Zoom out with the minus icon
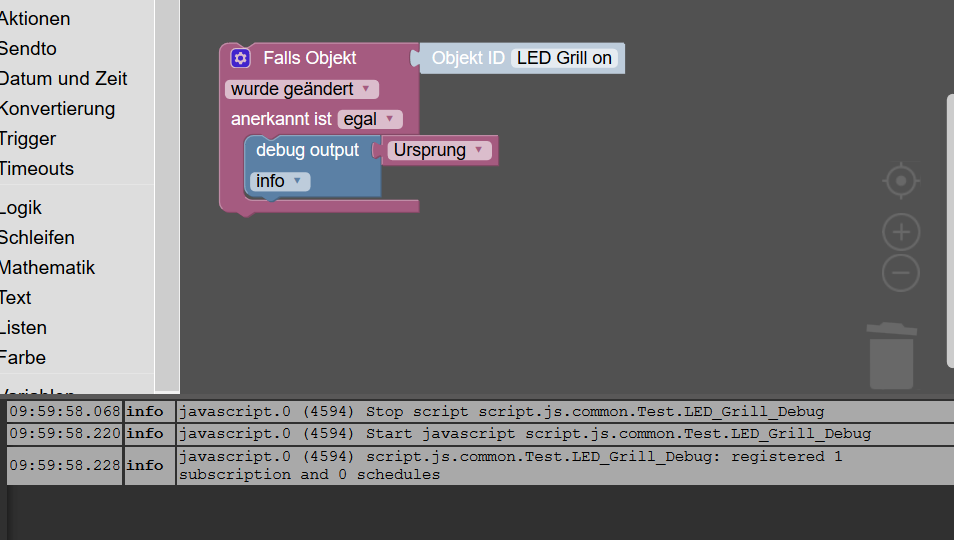Screen dimensions: 954x540 click(x=901, y=272)
